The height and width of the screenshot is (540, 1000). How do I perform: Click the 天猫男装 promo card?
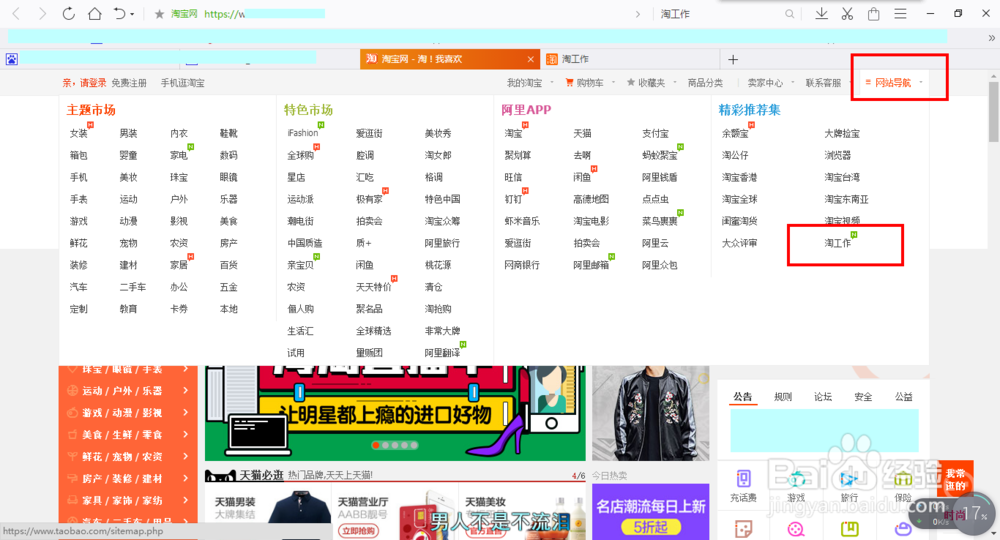[268, 513]
